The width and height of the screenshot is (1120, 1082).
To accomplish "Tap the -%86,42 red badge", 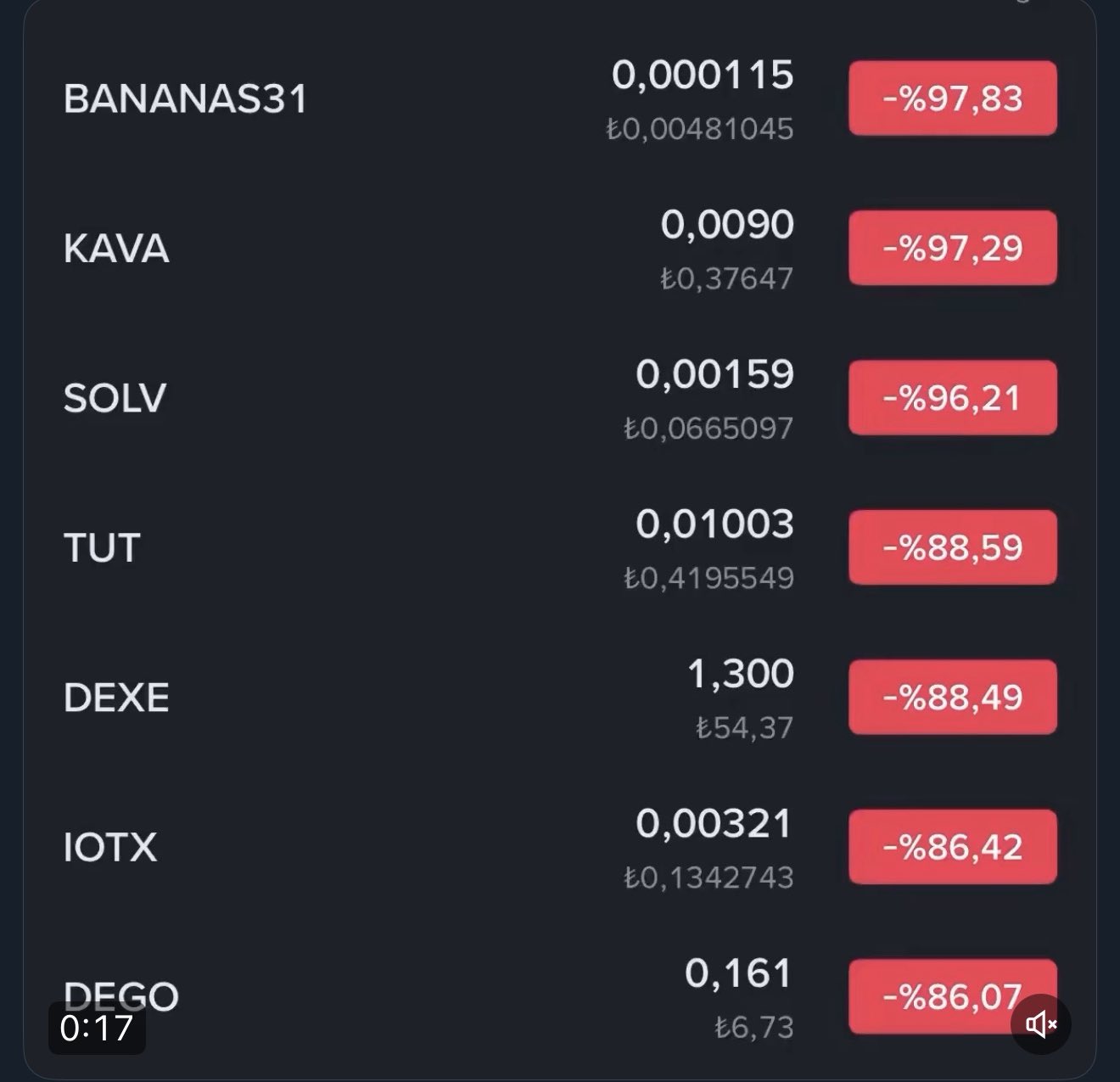I will coord(952,847).
